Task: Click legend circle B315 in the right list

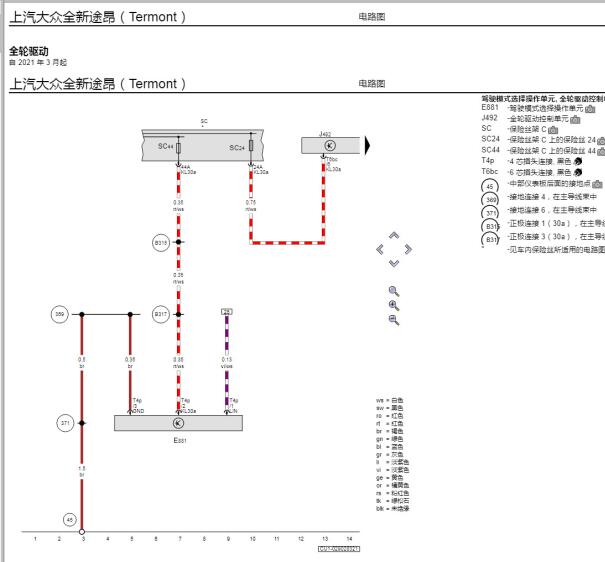Action: 491,226
